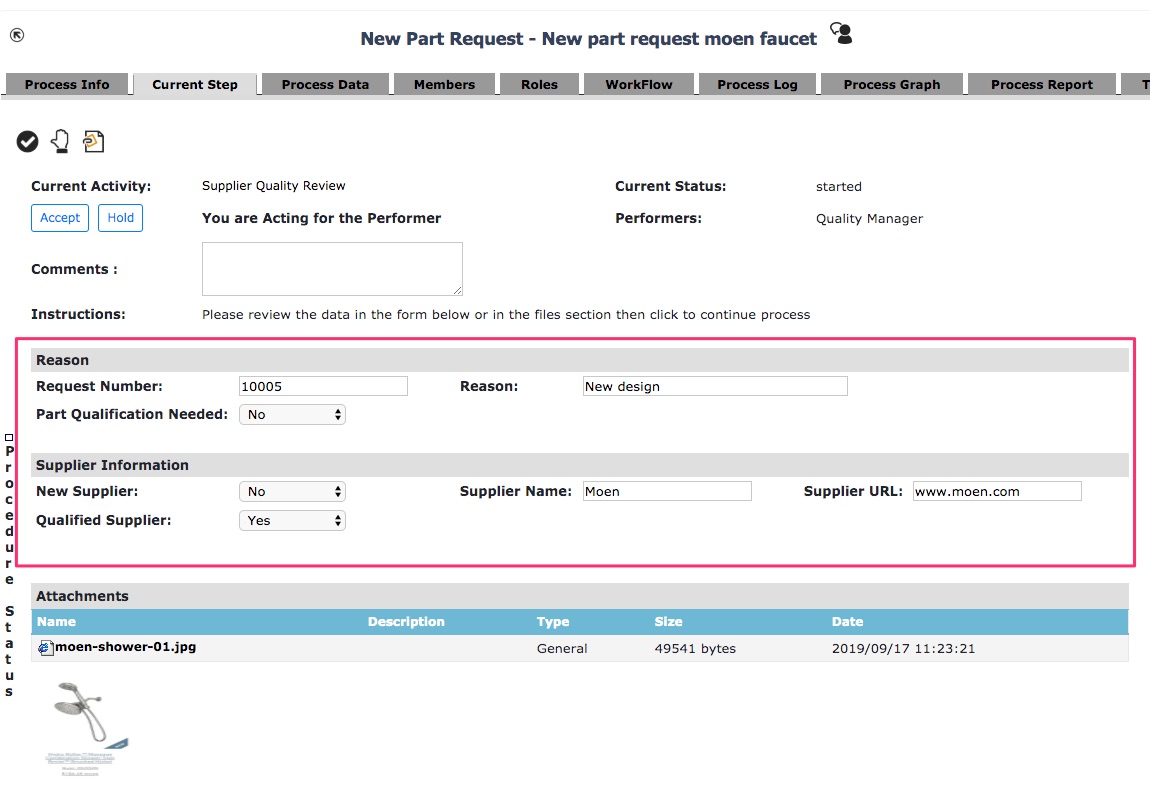
Task: Open the New Supplier dropdown
Action: pos(292,491)
